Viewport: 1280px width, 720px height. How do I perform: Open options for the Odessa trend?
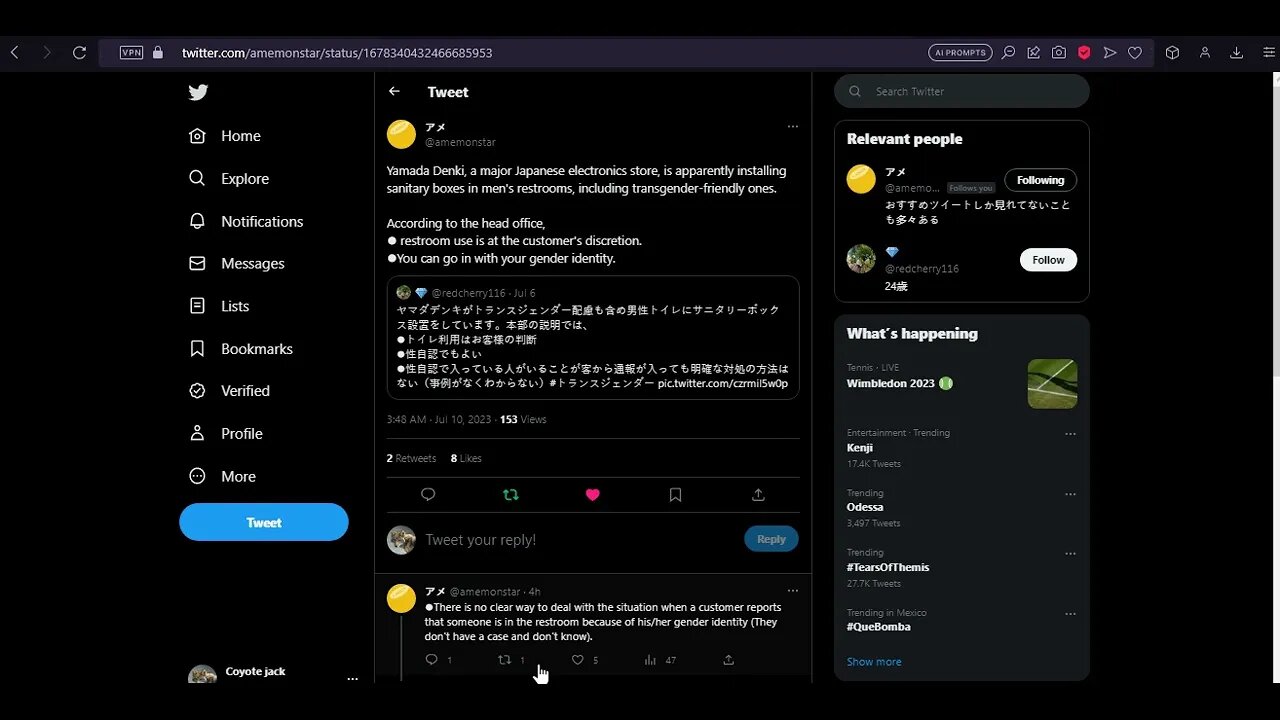tap(1070, 494)
